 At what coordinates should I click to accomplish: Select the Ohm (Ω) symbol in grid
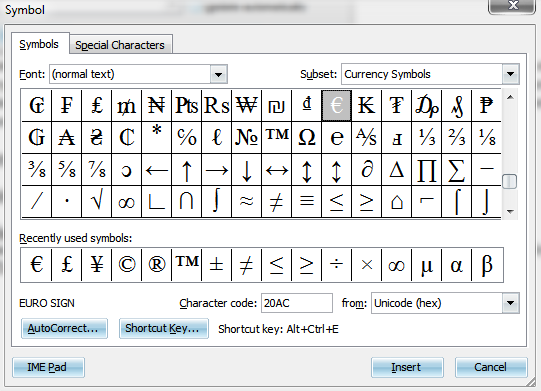306,137
